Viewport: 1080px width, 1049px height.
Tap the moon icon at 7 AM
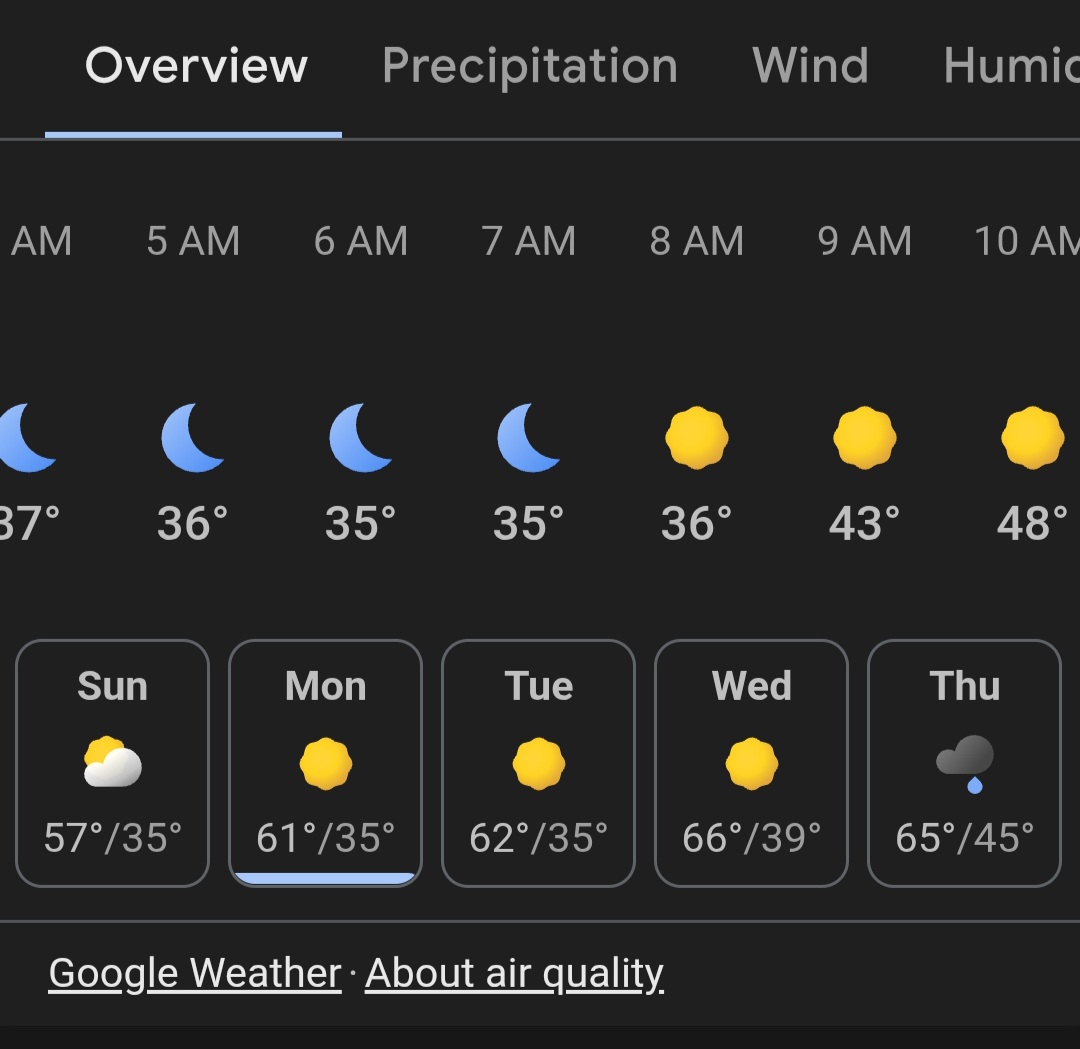[528, 438]
